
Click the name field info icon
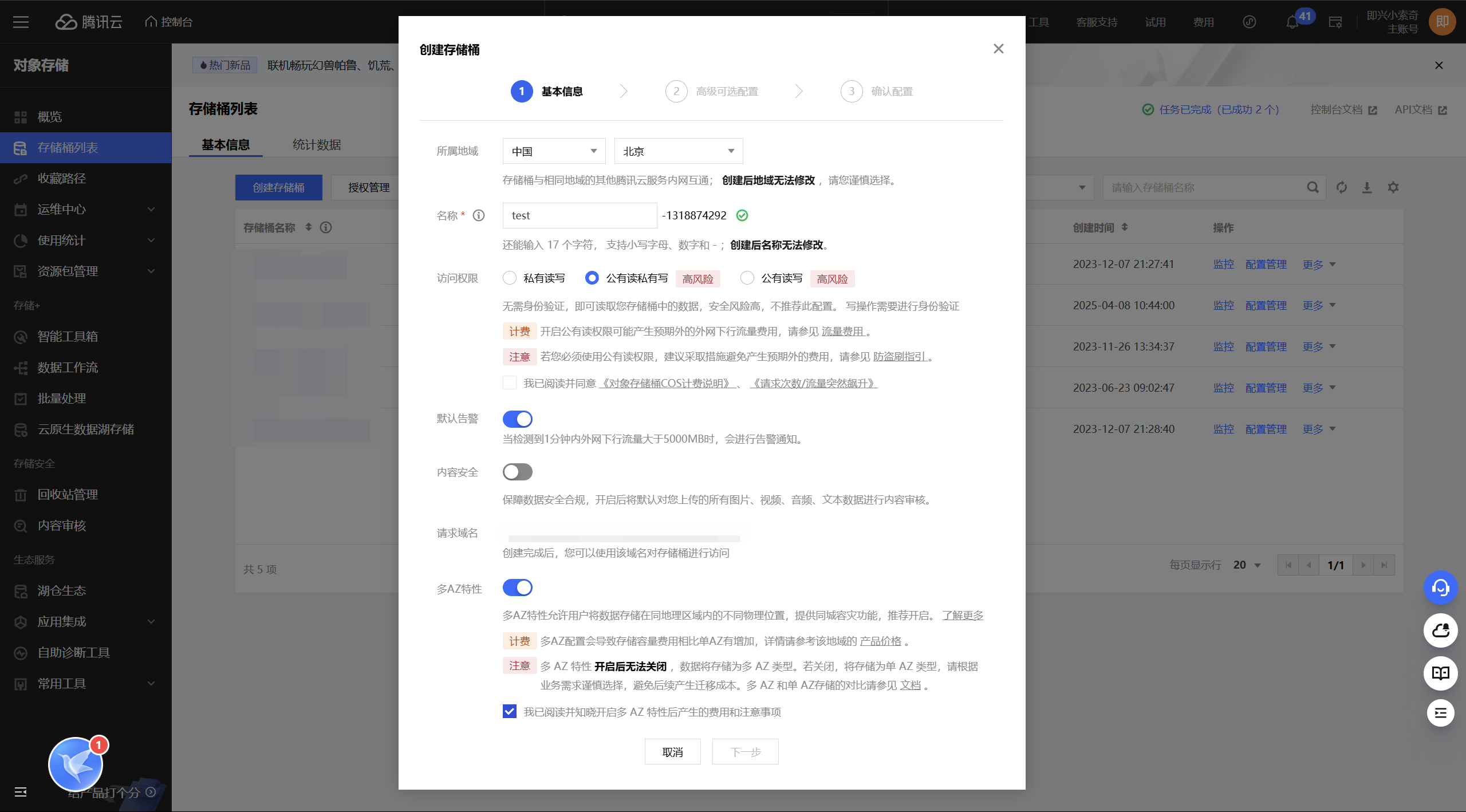479,215
